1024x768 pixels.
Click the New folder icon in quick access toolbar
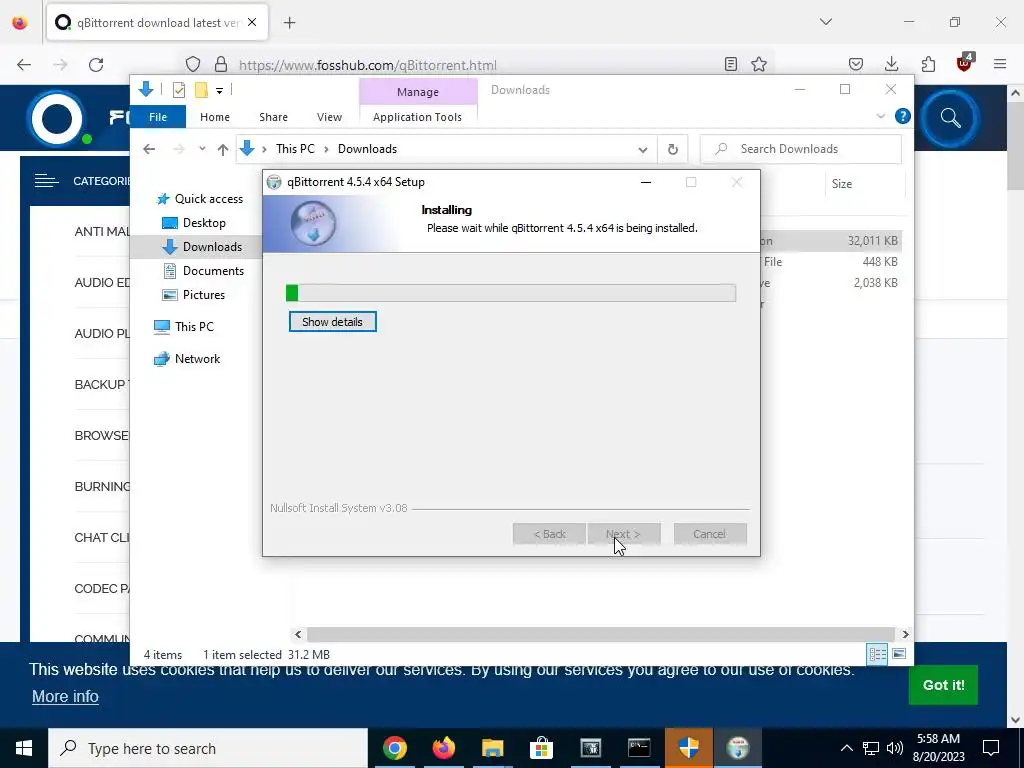coord(201,90)
